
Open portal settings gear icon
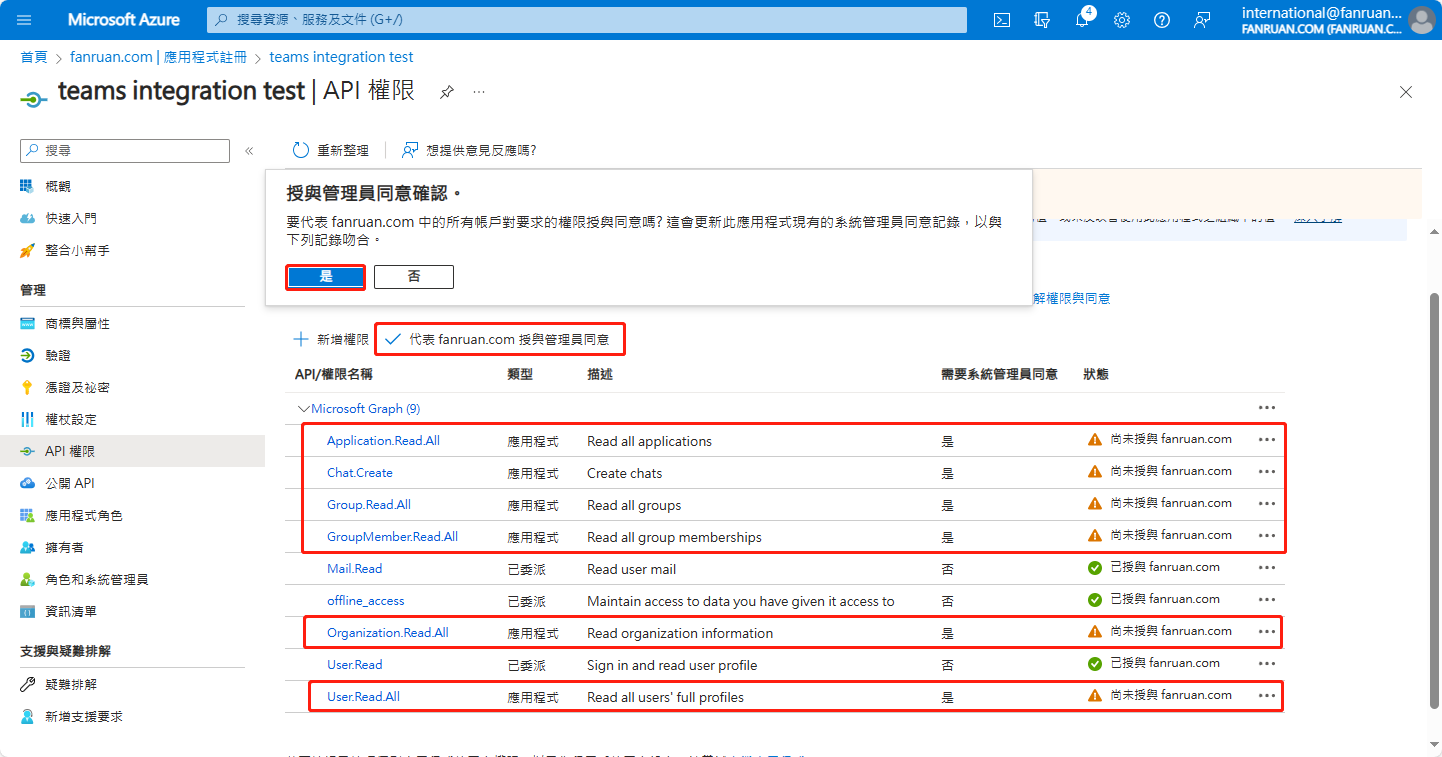click(x=1122, y=20)
